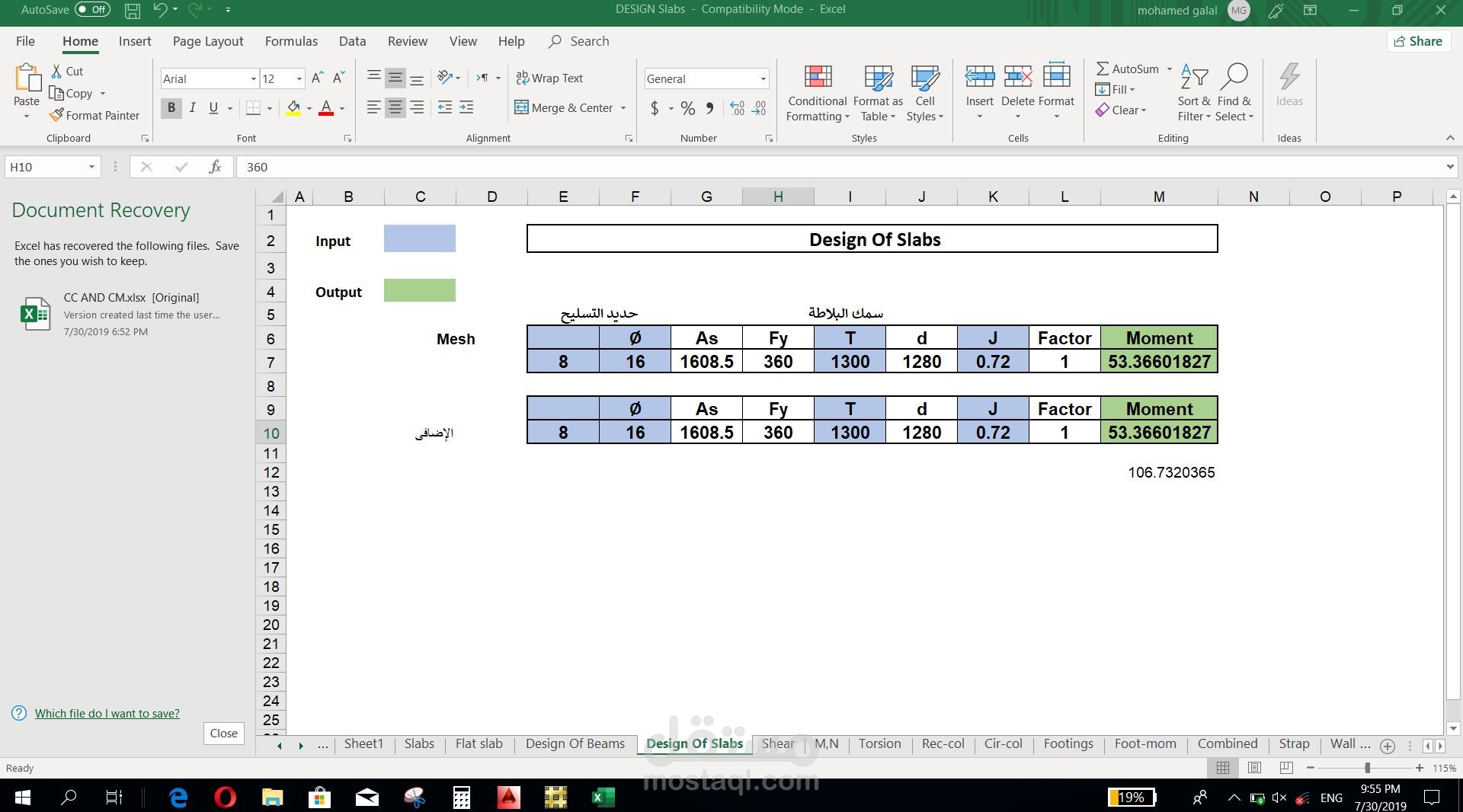Click the Insert Function fx icon
The height and width of the screenshot is (812, 1463).
[x=215, y=167]
